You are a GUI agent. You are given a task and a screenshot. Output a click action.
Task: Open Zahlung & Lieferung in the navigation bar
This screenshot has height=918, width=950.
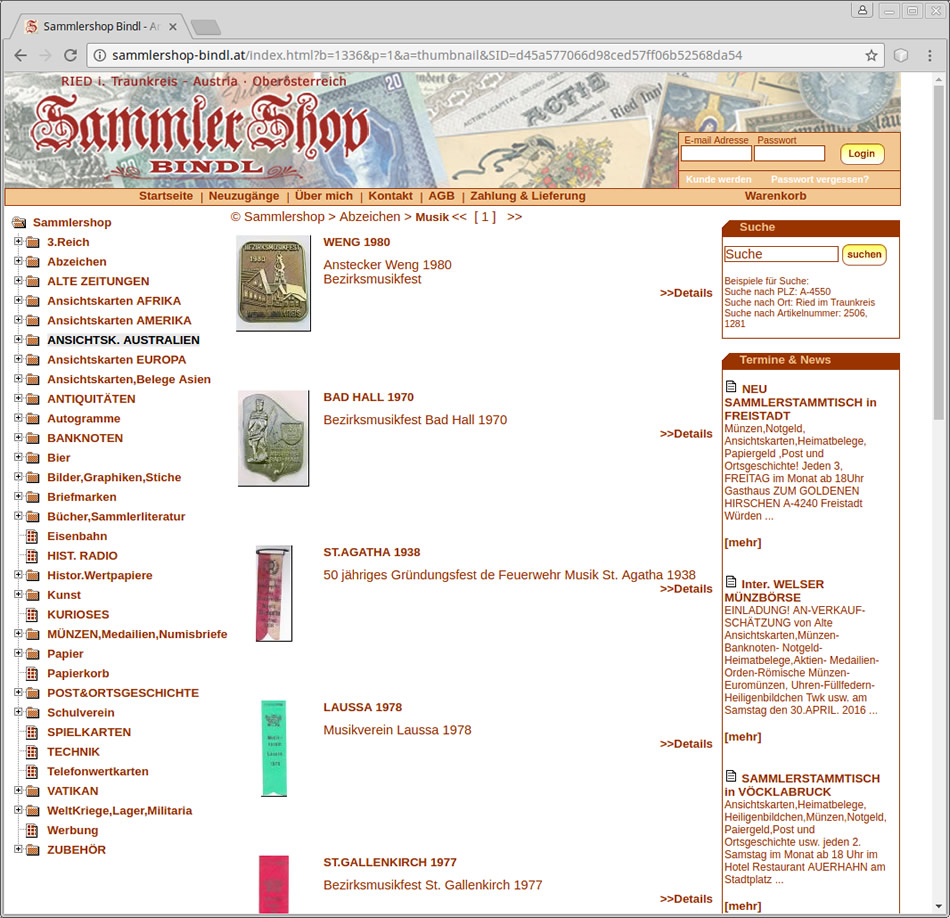(528, 196)
